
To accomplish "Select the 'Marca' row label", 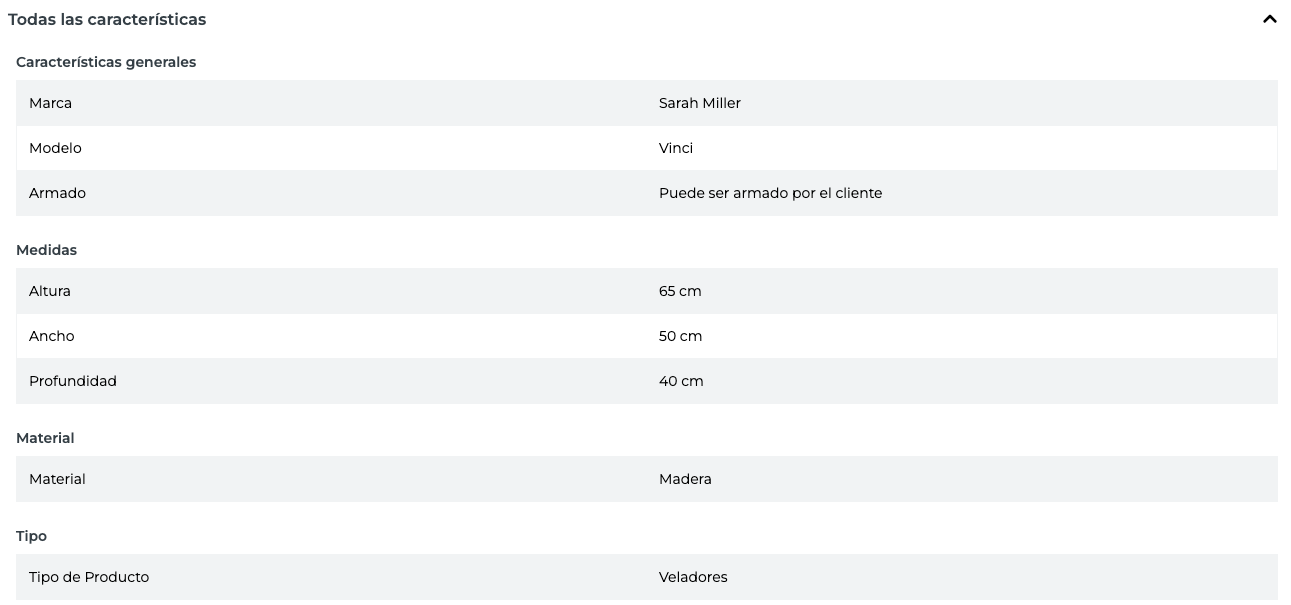I will pos(50,103).
